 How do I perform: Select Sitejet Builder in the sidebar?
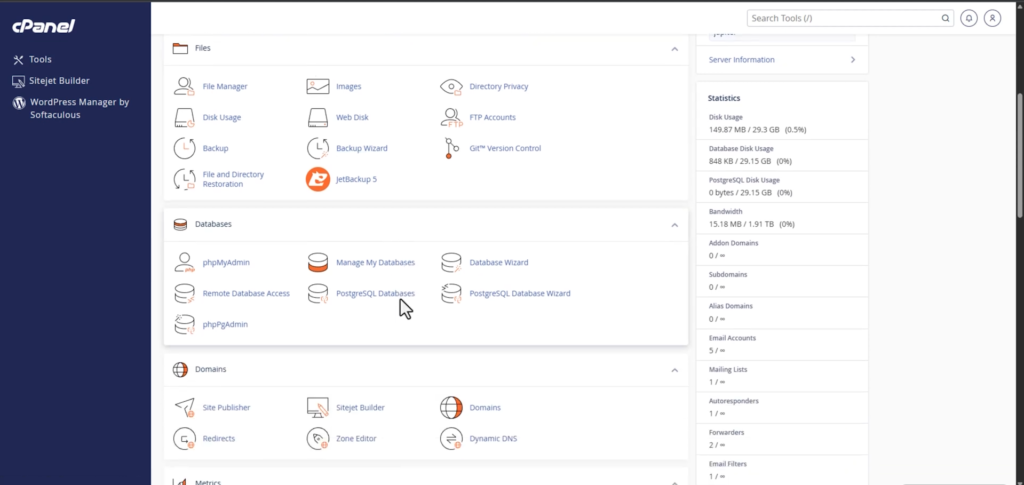60,80
